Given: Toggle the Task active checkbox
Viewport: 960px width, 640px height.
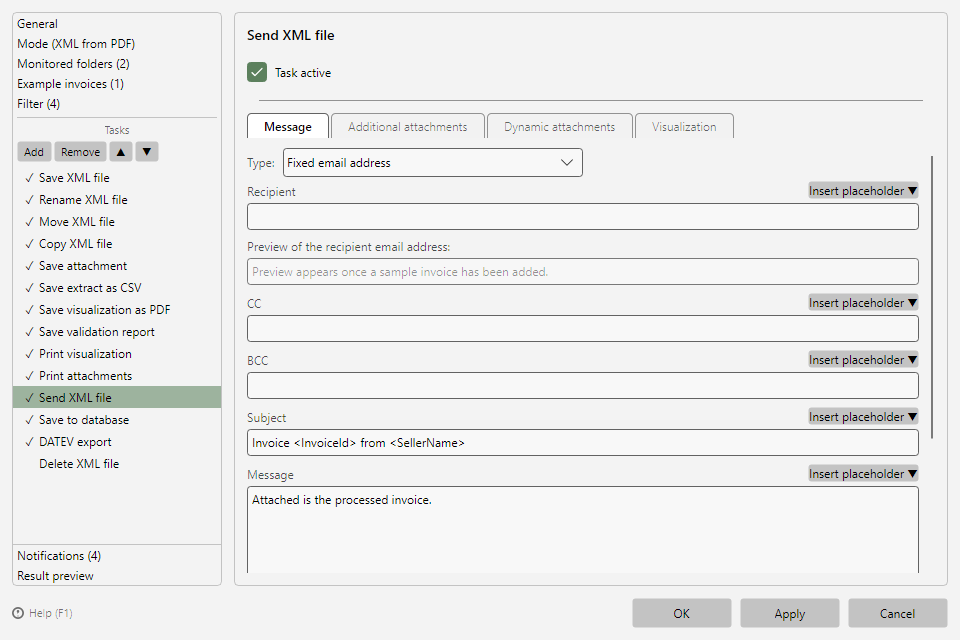Looking at the screenshot, I should (x=257, y=72).
